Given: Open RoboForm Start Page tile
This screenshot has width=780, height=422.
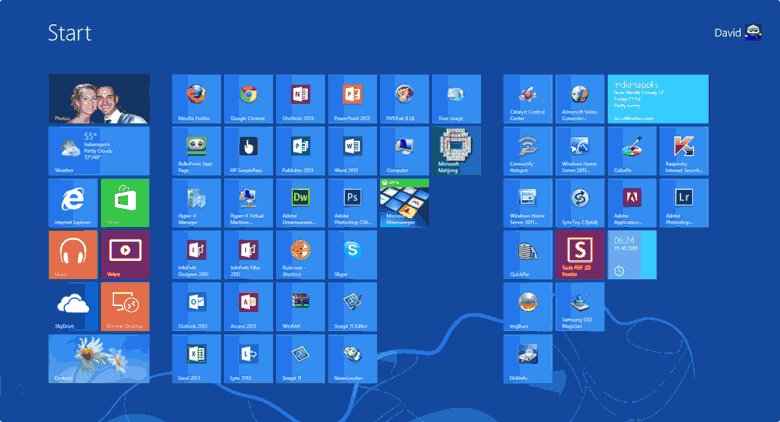Looking at the screenshot, I should point(196,151).
